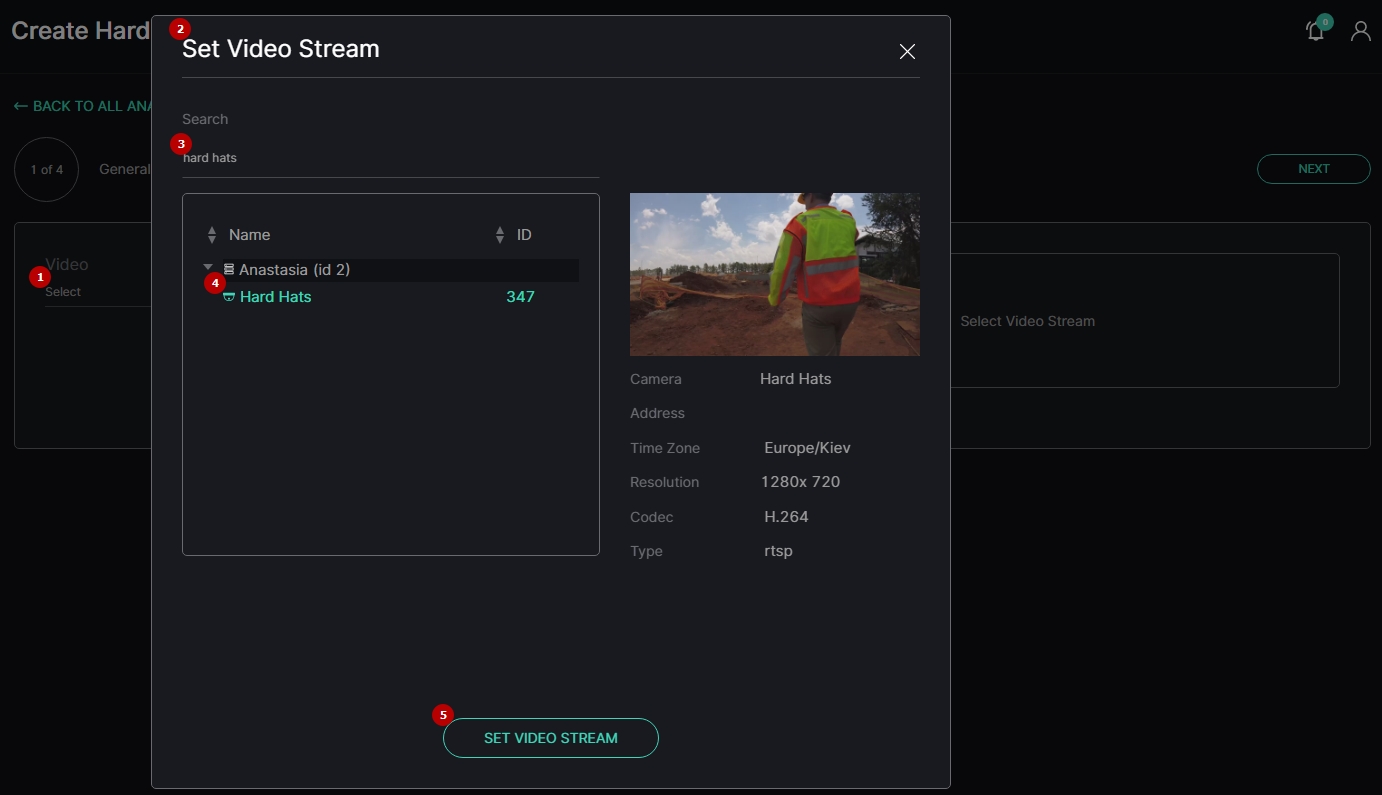Click the Video 'Select' field in background
The height and width of the screenshot is (795, 1382).
point(97,292)
